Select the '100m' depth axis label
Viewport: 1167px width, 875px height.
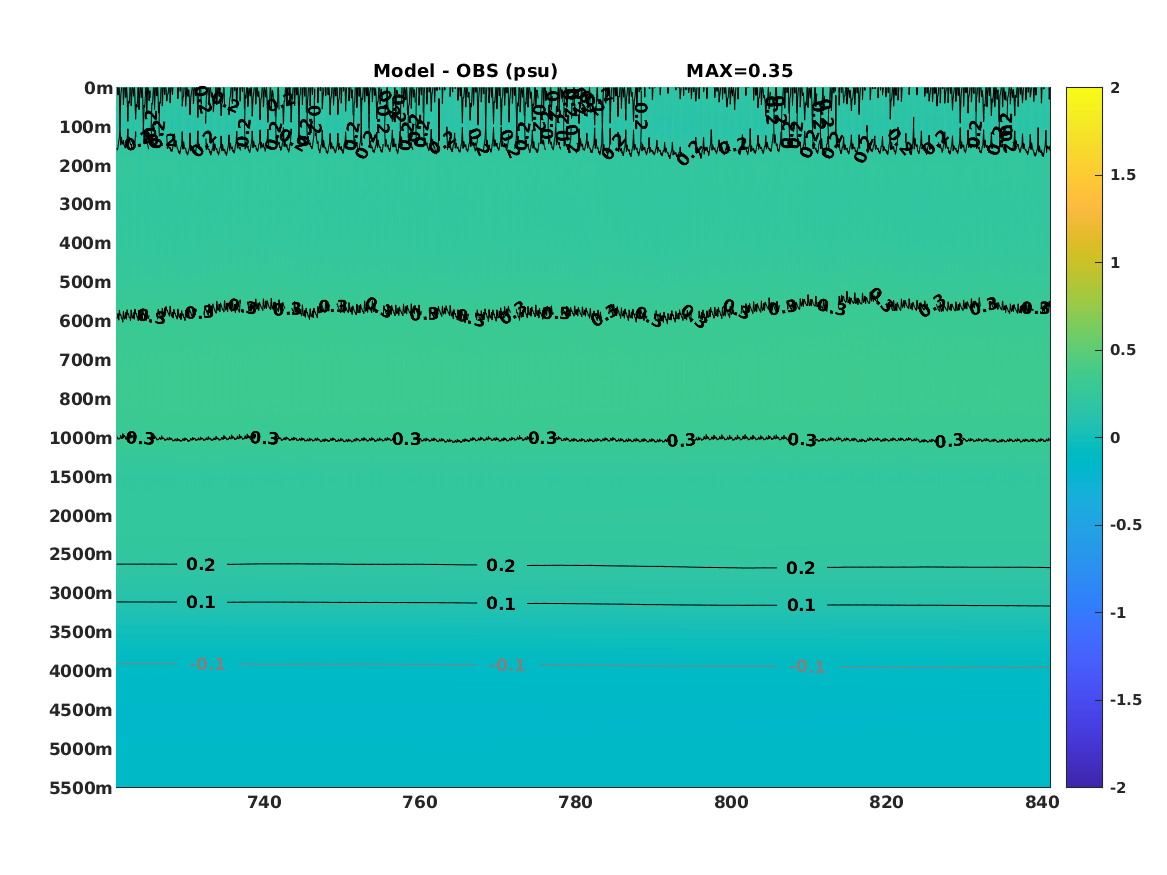(86, 127)
